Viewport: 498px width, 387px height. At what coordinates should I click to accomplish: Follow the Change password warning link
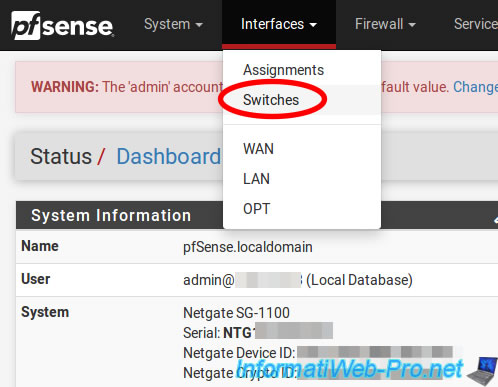(x=475, y=87)
